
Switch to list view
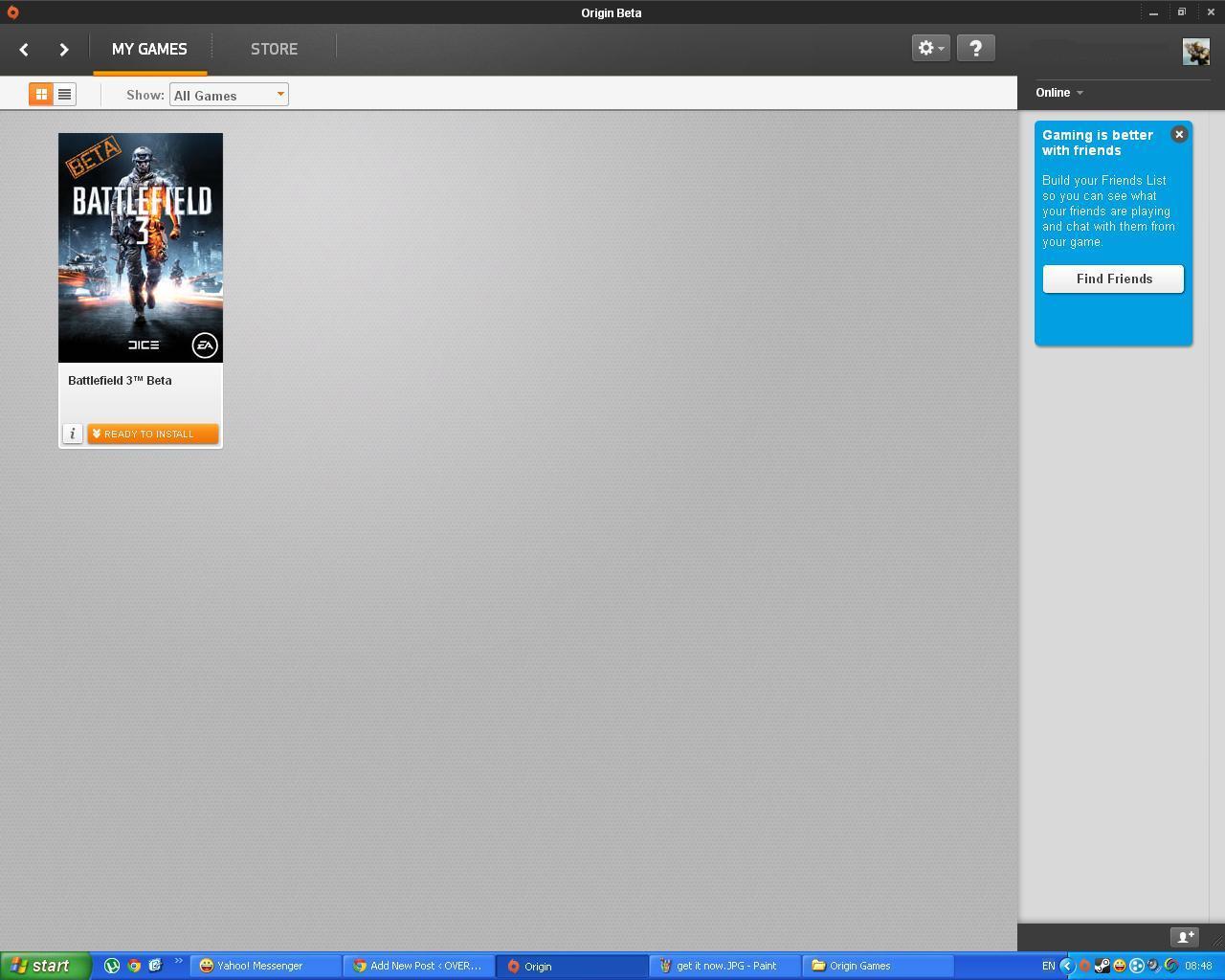click(x=64, y=94)
